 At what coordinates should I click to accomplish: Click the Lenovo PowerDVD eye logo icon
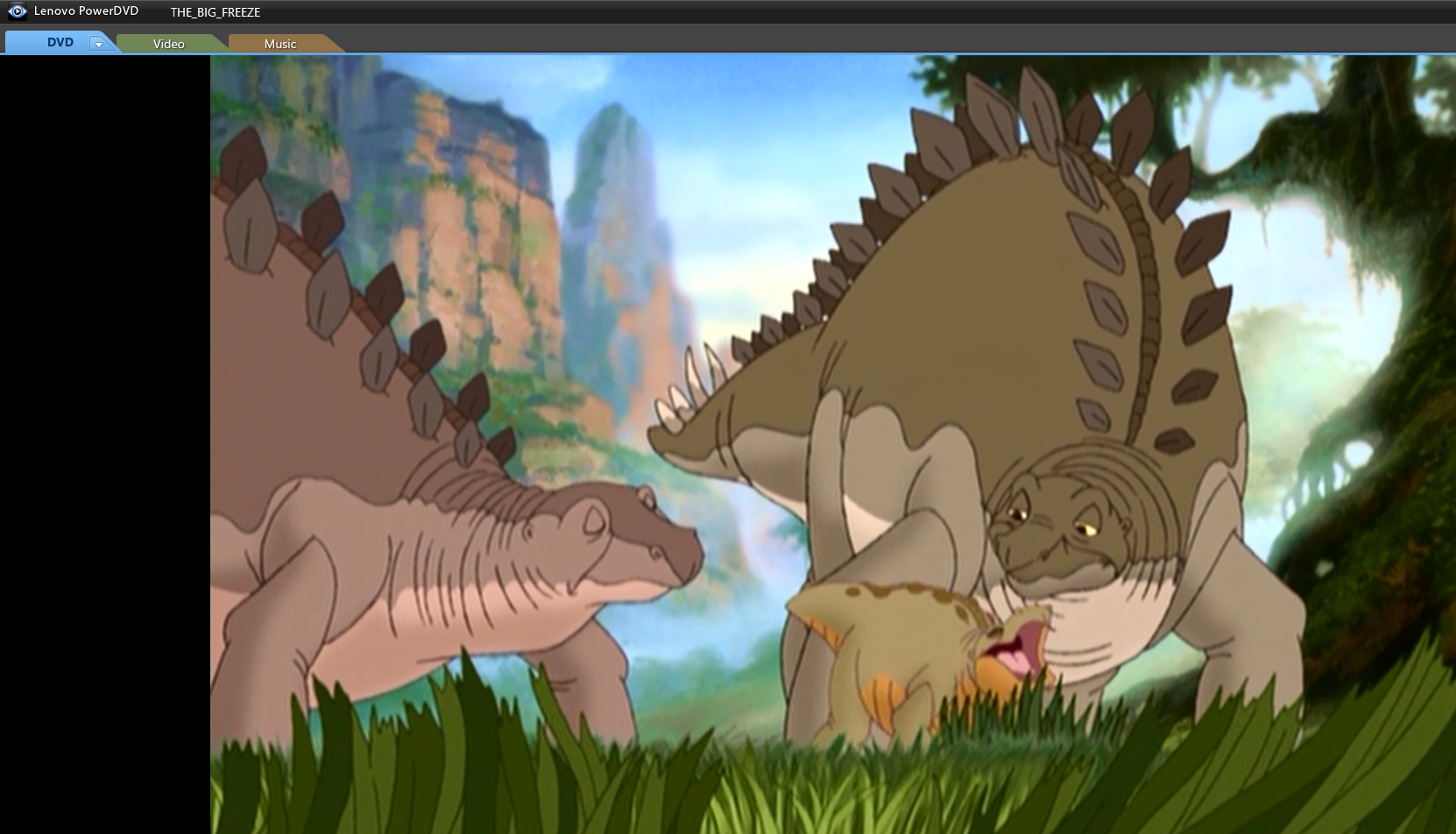(18, 11)
